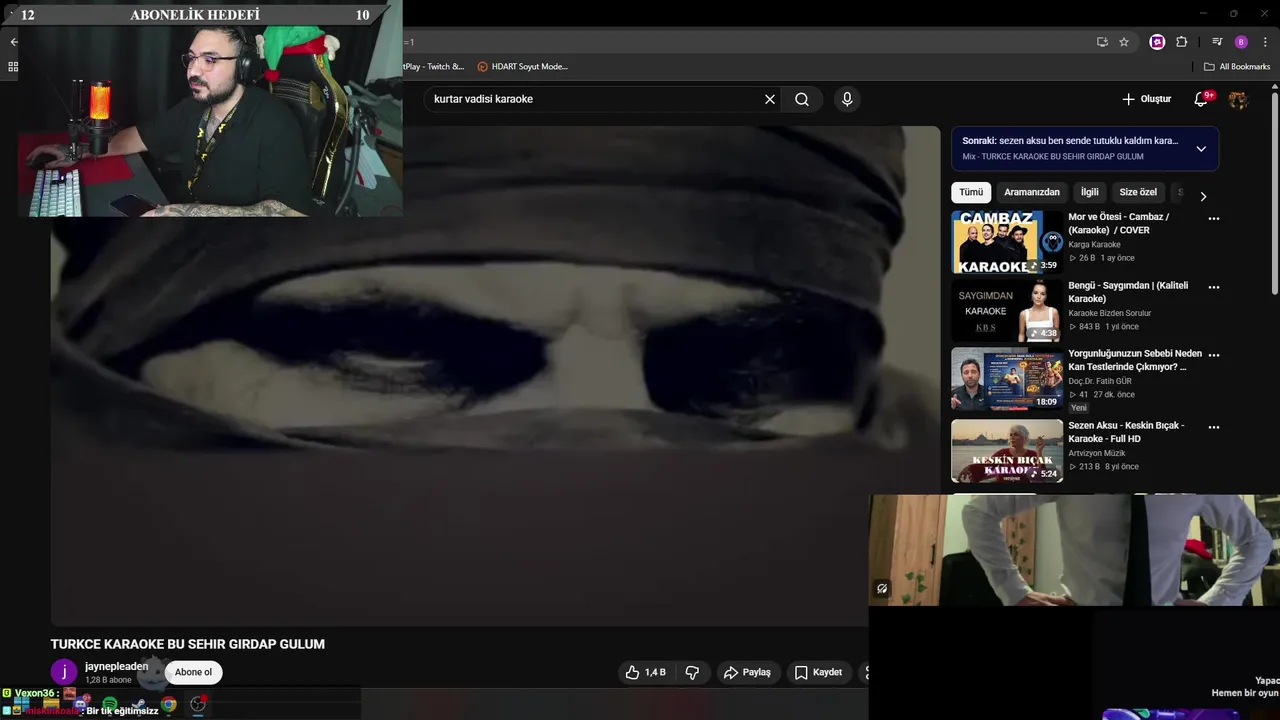Screen dimensions: 1280x720
Task: Open the purple extension icon in toolbar
Action: point(1157,42)
